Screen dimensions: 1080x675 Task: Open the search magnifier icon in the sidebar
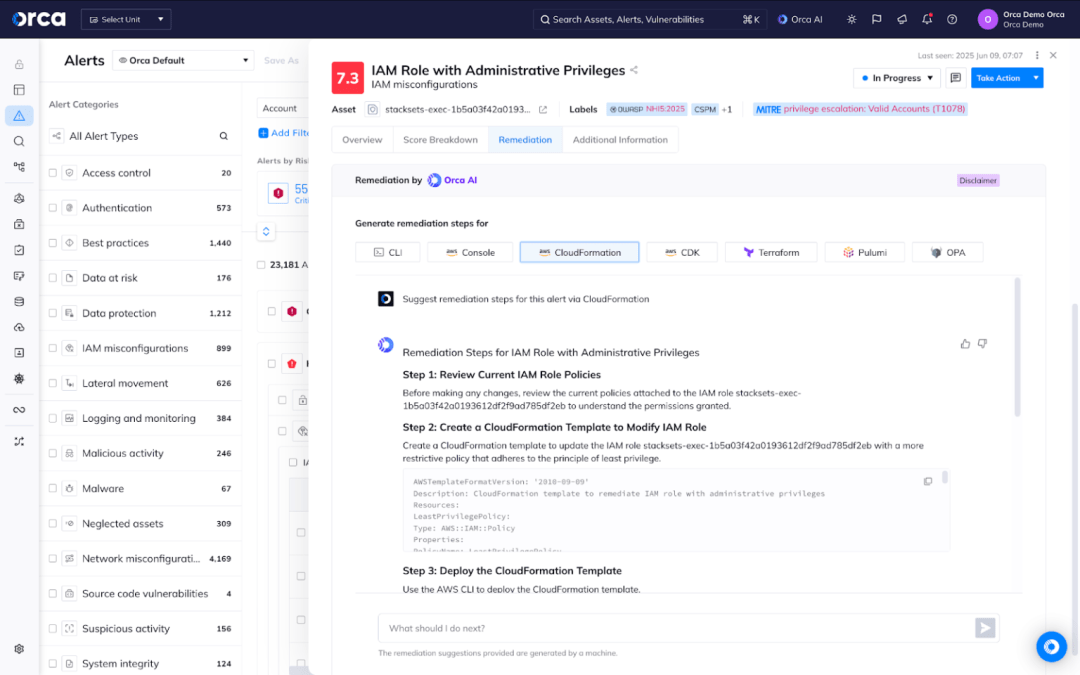19,141
